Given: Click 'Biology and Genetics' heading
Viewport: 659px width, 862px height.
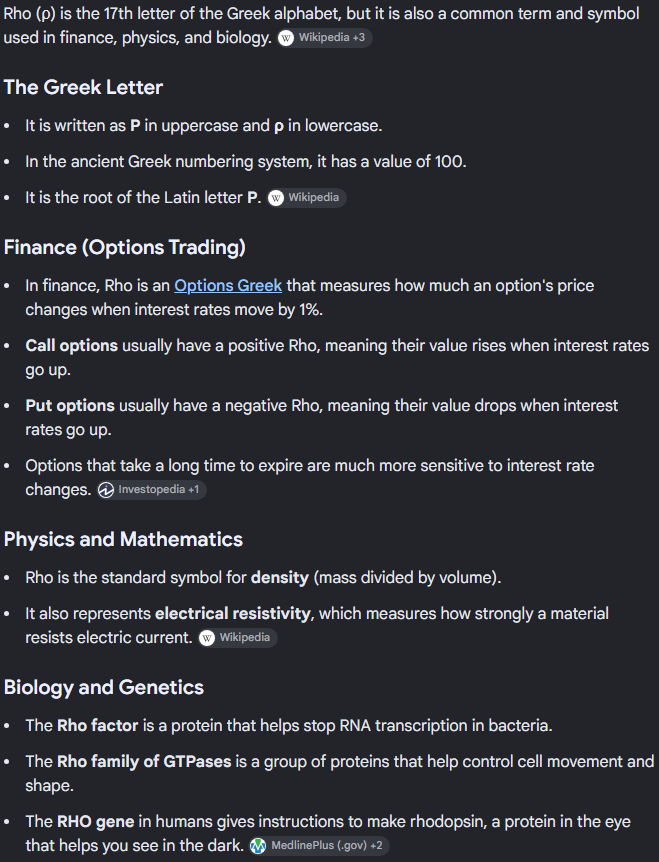Looking at the screenshot, I should coord(104,687).
